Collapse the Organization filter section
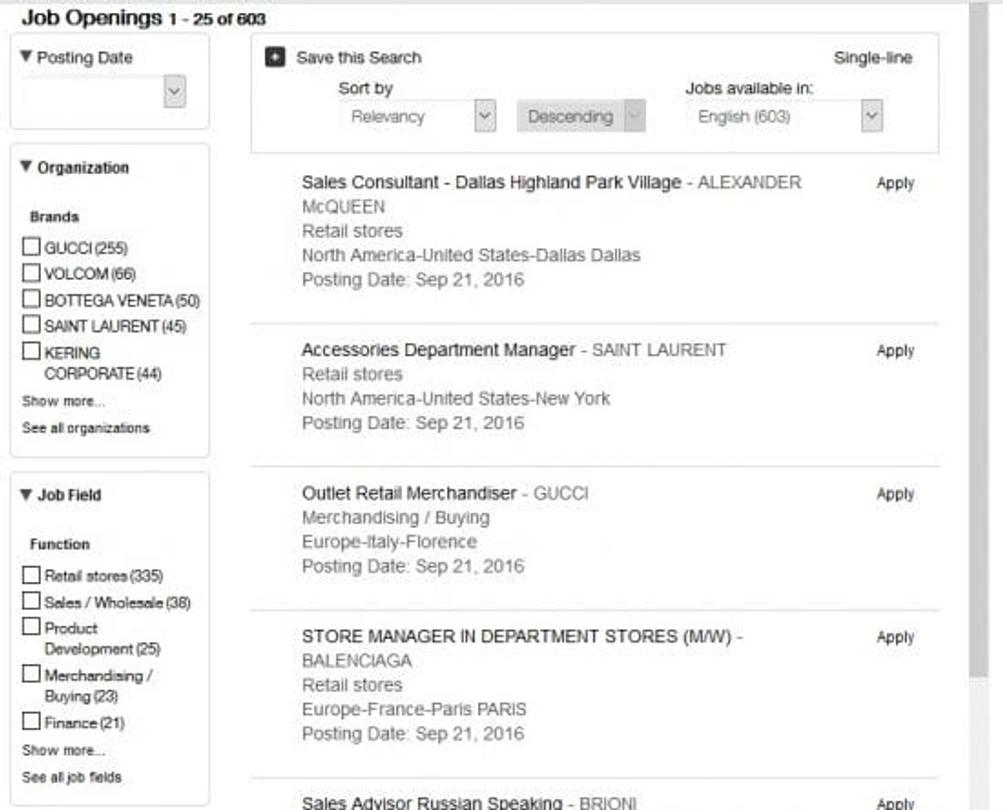The height and width of the screenshot is (810, 1003). 26,167
